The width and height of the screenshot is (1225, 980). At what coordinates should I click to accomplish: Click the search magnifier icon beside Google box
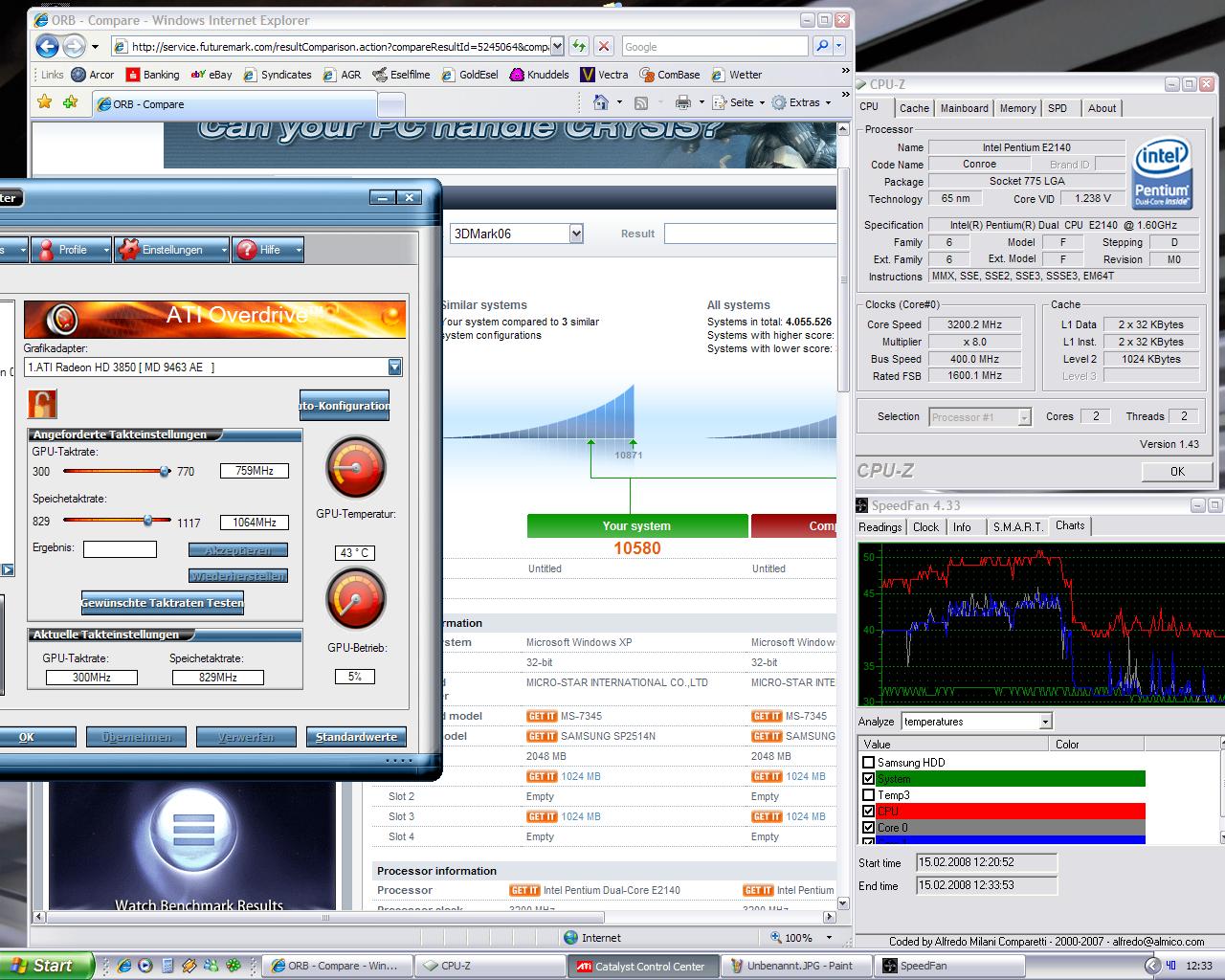pyautogui.click(x=822, y=46)
